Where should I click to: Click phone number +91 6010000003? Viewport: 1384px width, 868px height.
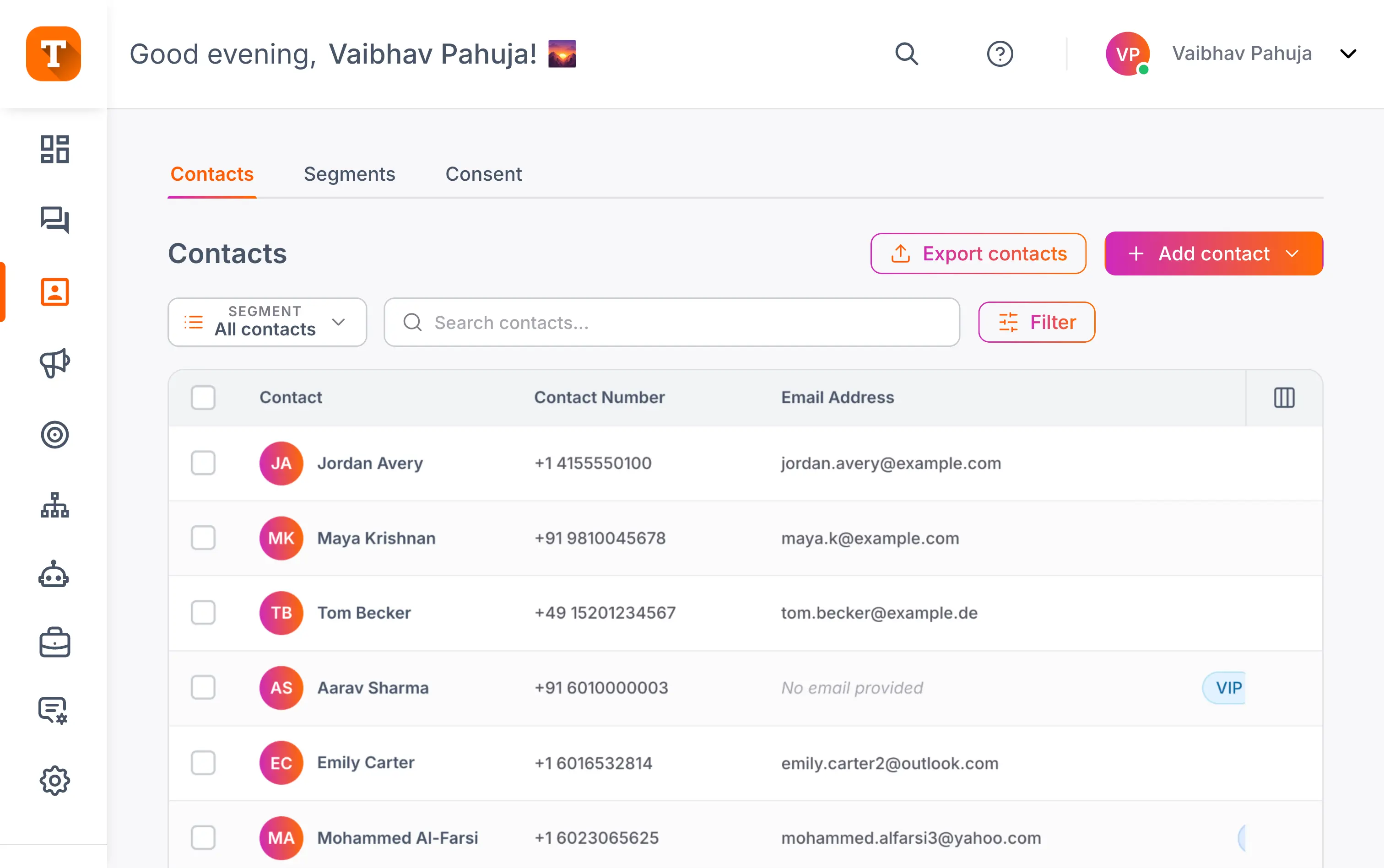tap(601, 688)
